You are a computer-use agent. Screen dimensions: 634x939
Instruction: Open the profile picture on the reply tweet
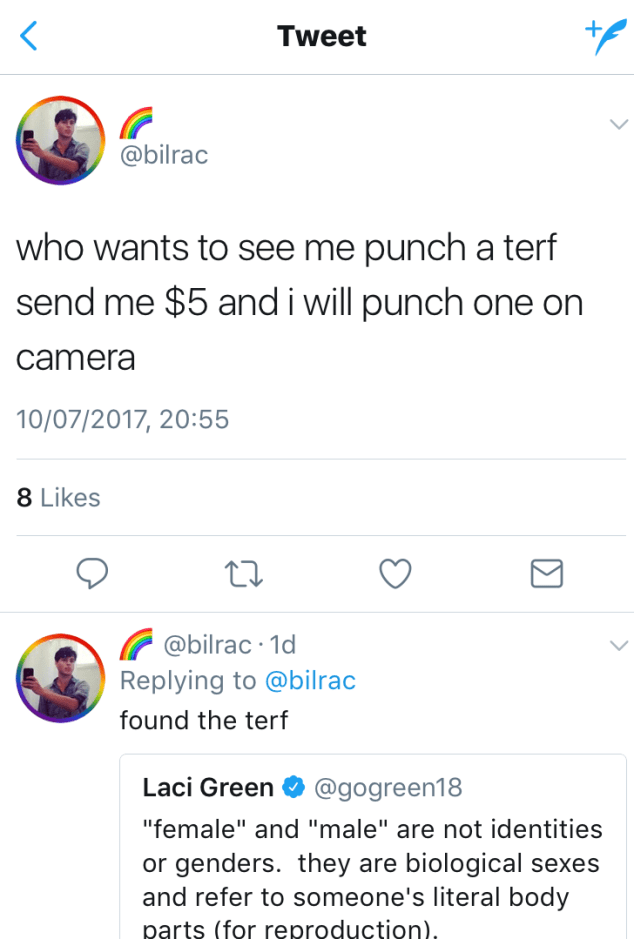[60, 678]
